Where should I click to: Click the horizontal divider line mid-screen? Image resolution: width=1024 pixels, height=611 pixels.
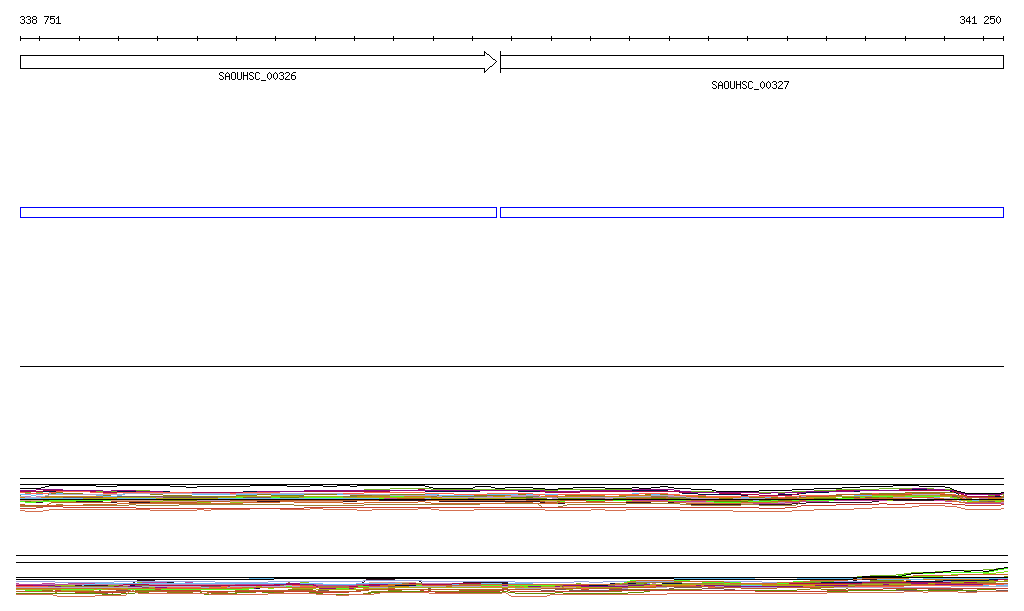[512, 366]
